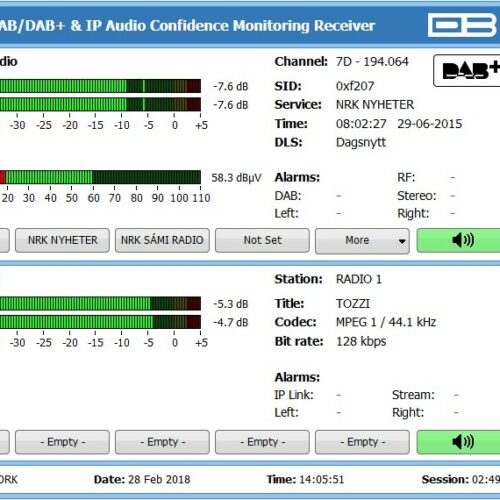Click the 58.3 dBµV signal level bar

(x=100, y=177)
